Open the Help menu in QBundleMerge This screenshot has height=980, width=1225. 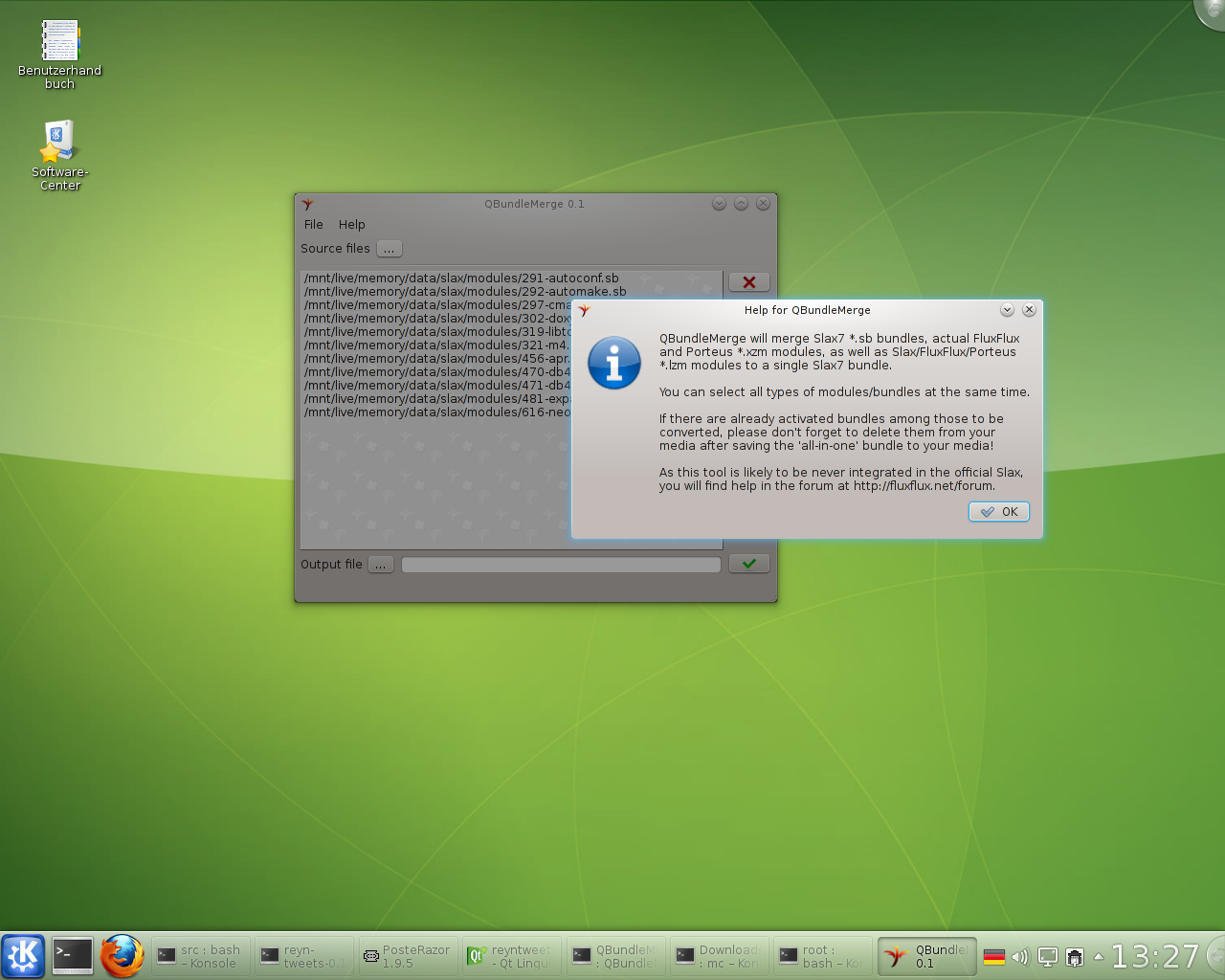(x=351, y=224)
